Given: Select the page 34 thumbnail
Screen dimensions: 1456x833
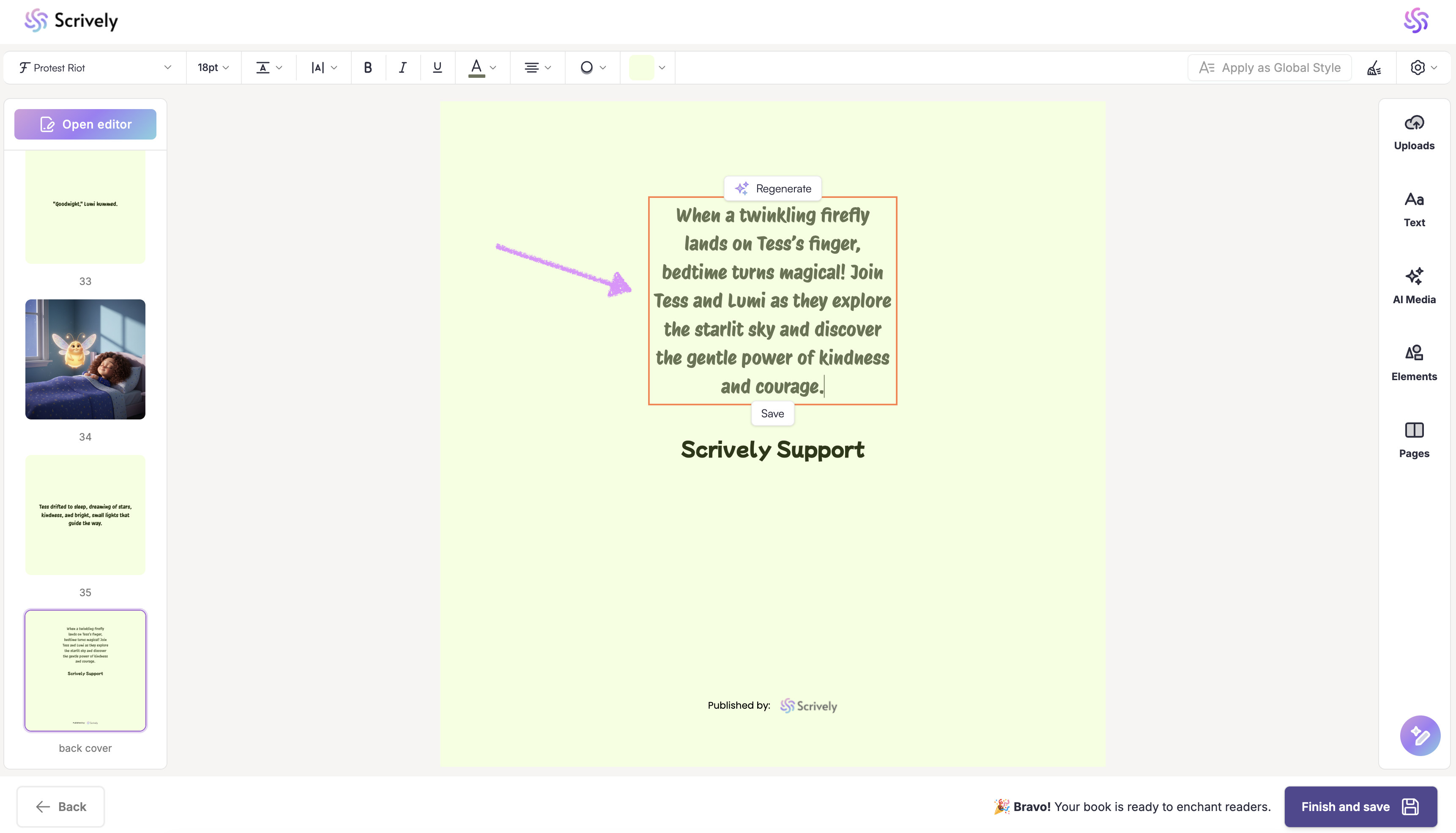Looking at the screenshot, I should coord(85,359).
